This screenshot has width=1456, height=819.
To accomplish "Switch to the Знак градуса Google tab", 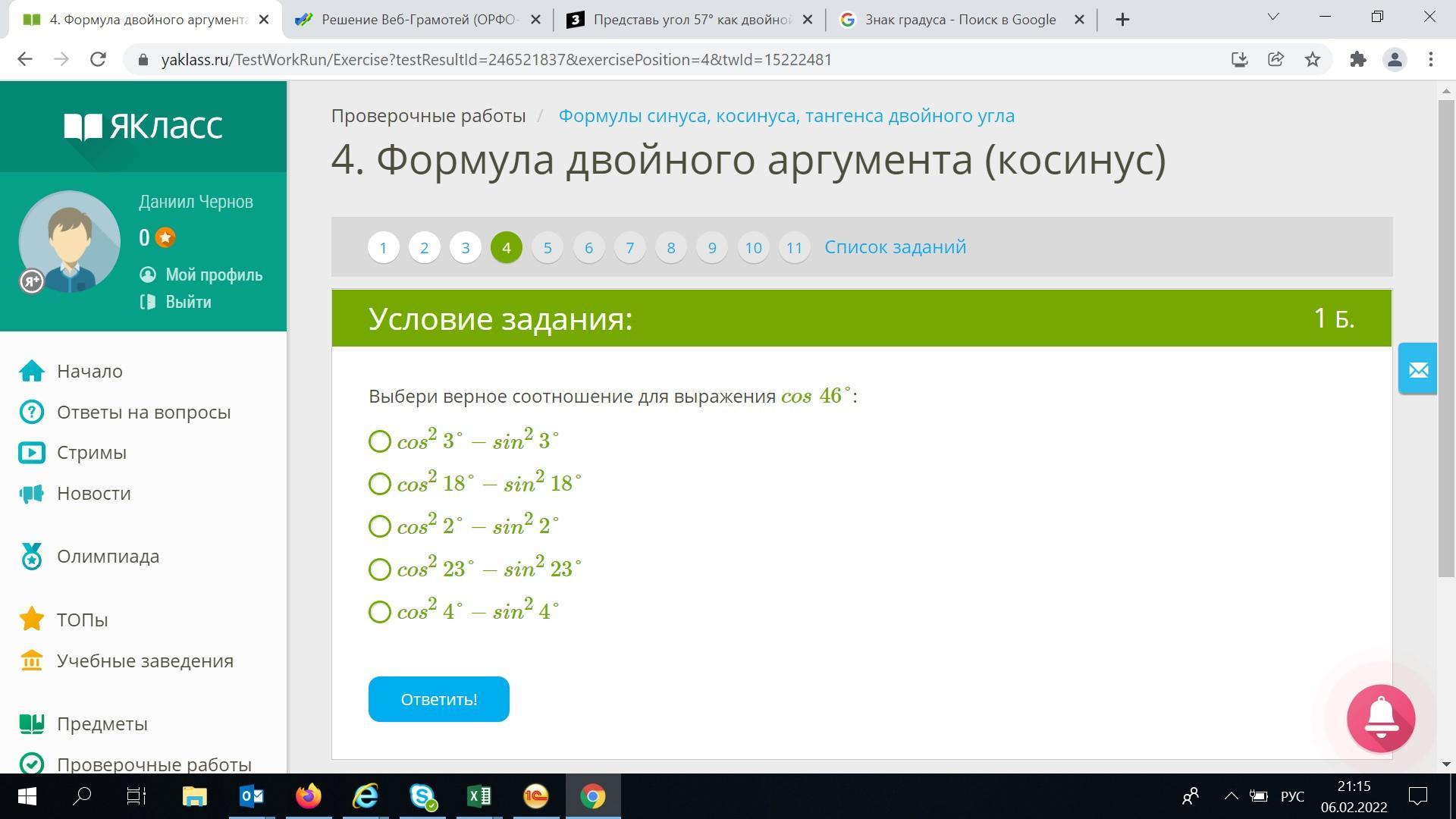I will (x=960, y=20).
